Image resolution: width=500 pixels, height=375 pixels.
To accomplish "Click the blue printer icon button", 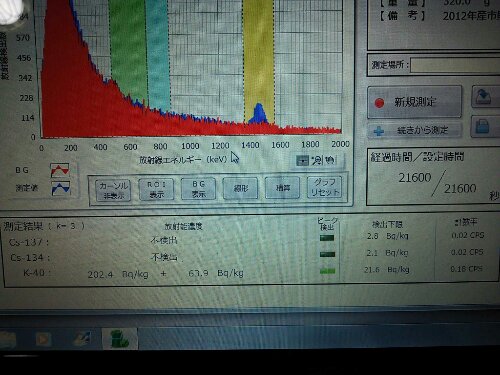I will point(485,127).
